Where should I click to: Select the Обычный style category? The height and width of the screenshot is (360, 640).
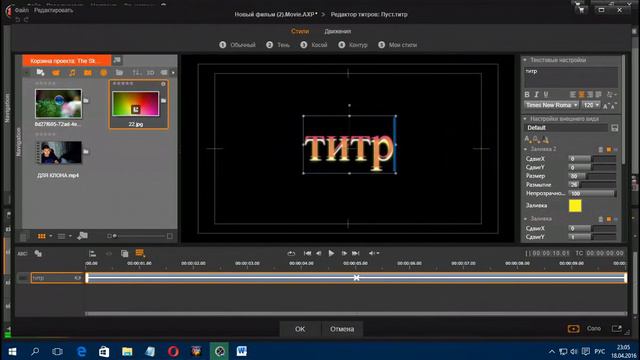coord(238,45)
